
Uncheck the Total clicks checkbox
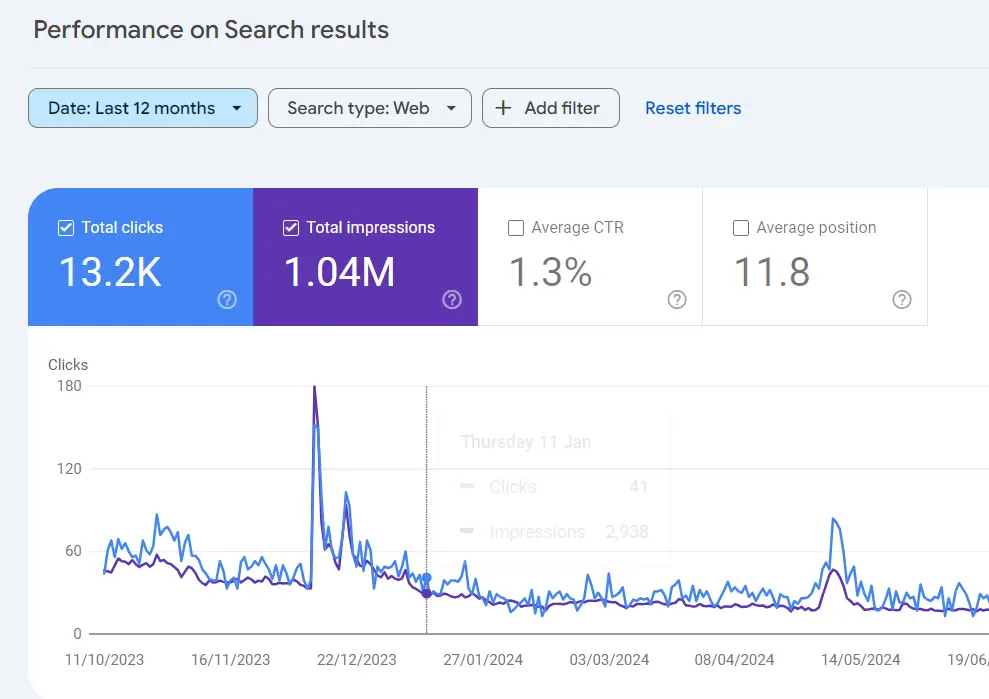tap(66, 228)
